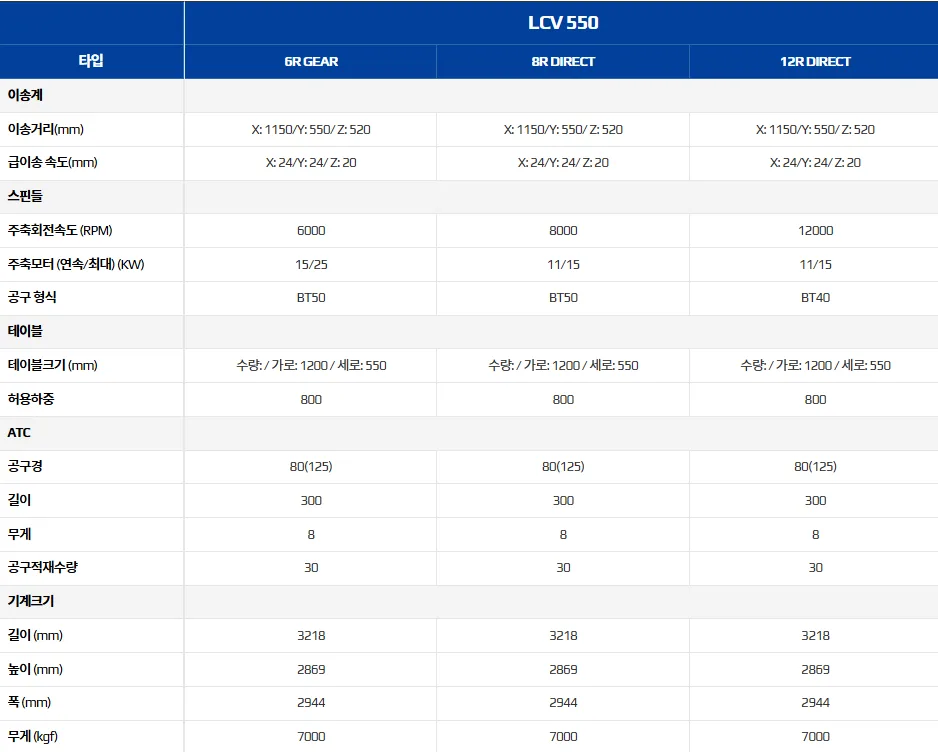Click the 30 tool capacity under 6R GEAR
The width and height of the screenshot is (938, 752).
click(x=311, y=567)
